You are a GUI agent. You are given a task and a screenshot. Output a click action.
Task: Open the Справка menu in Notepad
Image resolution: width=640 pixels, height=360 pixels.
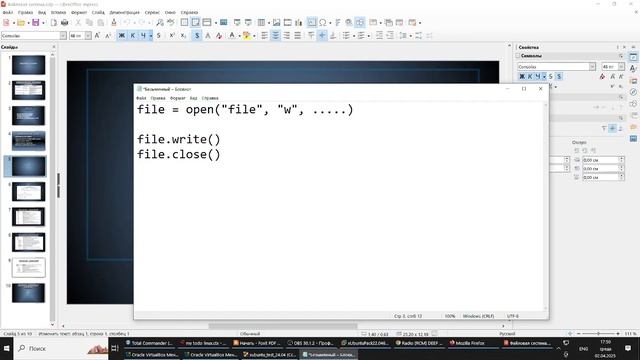[210, 98]
